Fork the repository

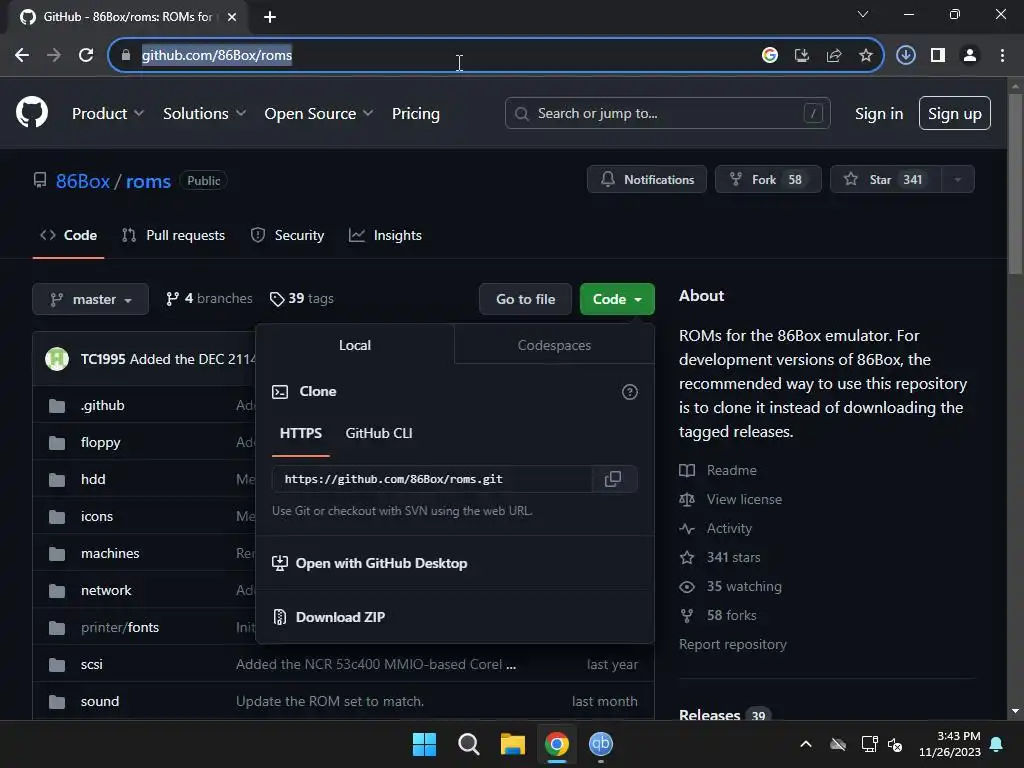(768, 179)
